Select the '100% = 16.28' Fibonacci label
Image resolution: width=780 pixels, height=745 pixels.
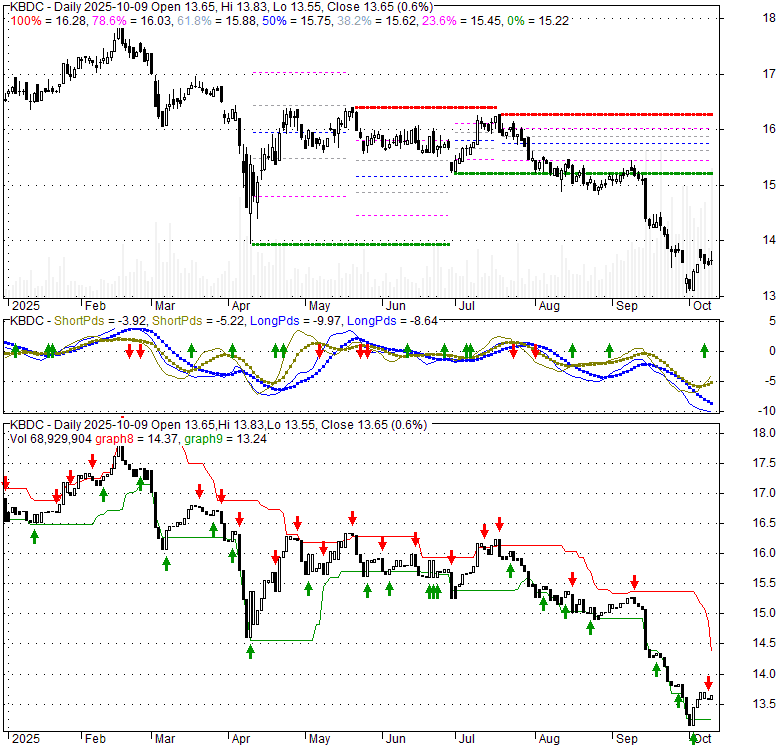[x=48, y=21]
